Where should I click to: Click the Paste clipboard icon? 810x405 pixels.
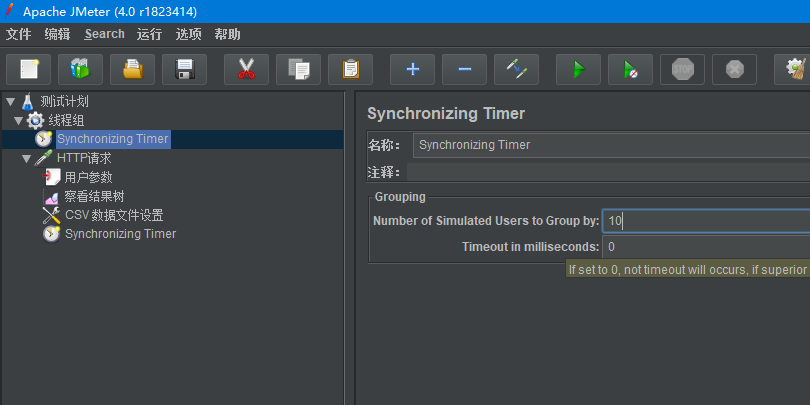[350, 69]
